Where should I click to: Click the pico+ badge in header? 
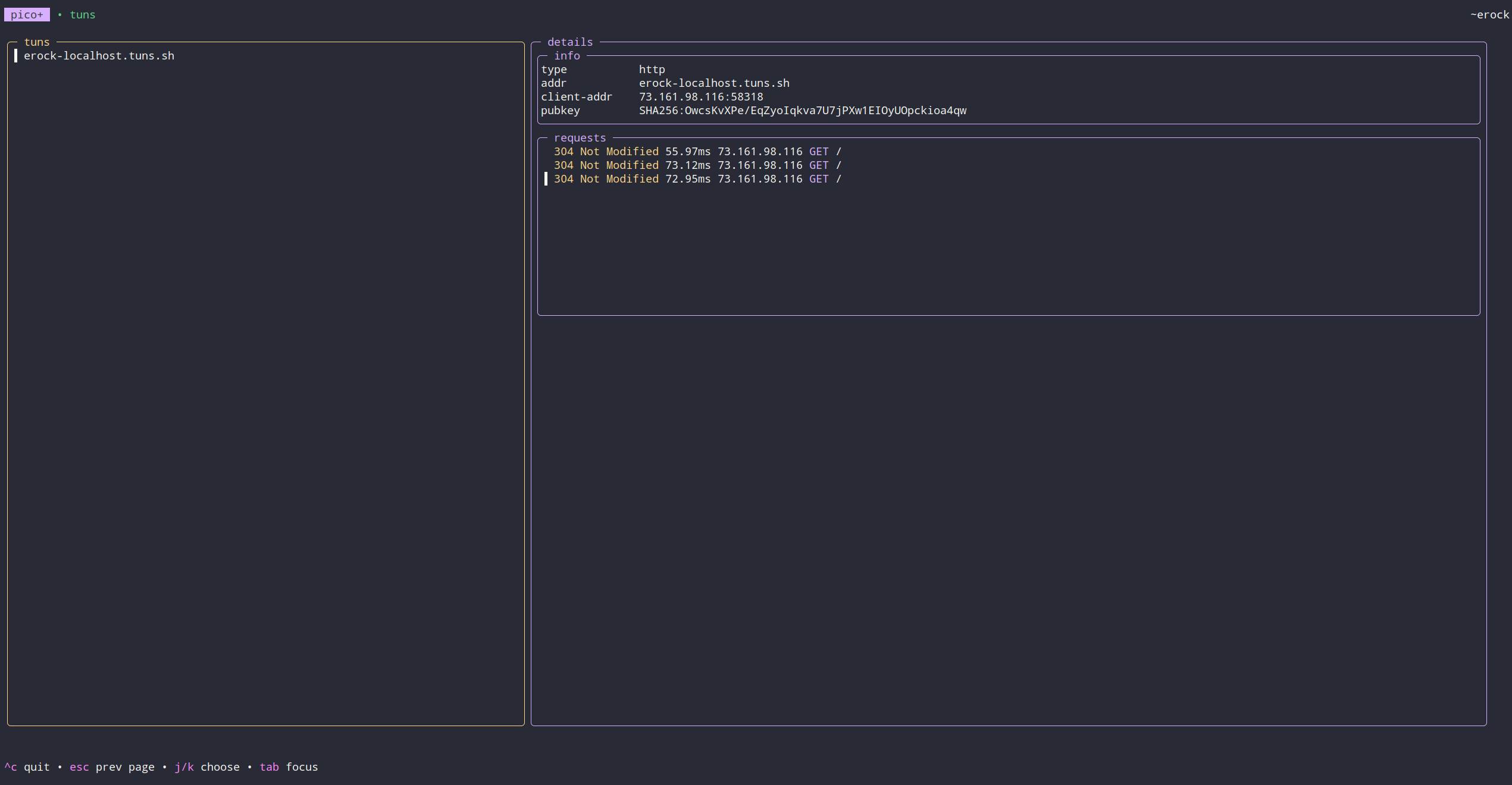[x=27, y=15]
